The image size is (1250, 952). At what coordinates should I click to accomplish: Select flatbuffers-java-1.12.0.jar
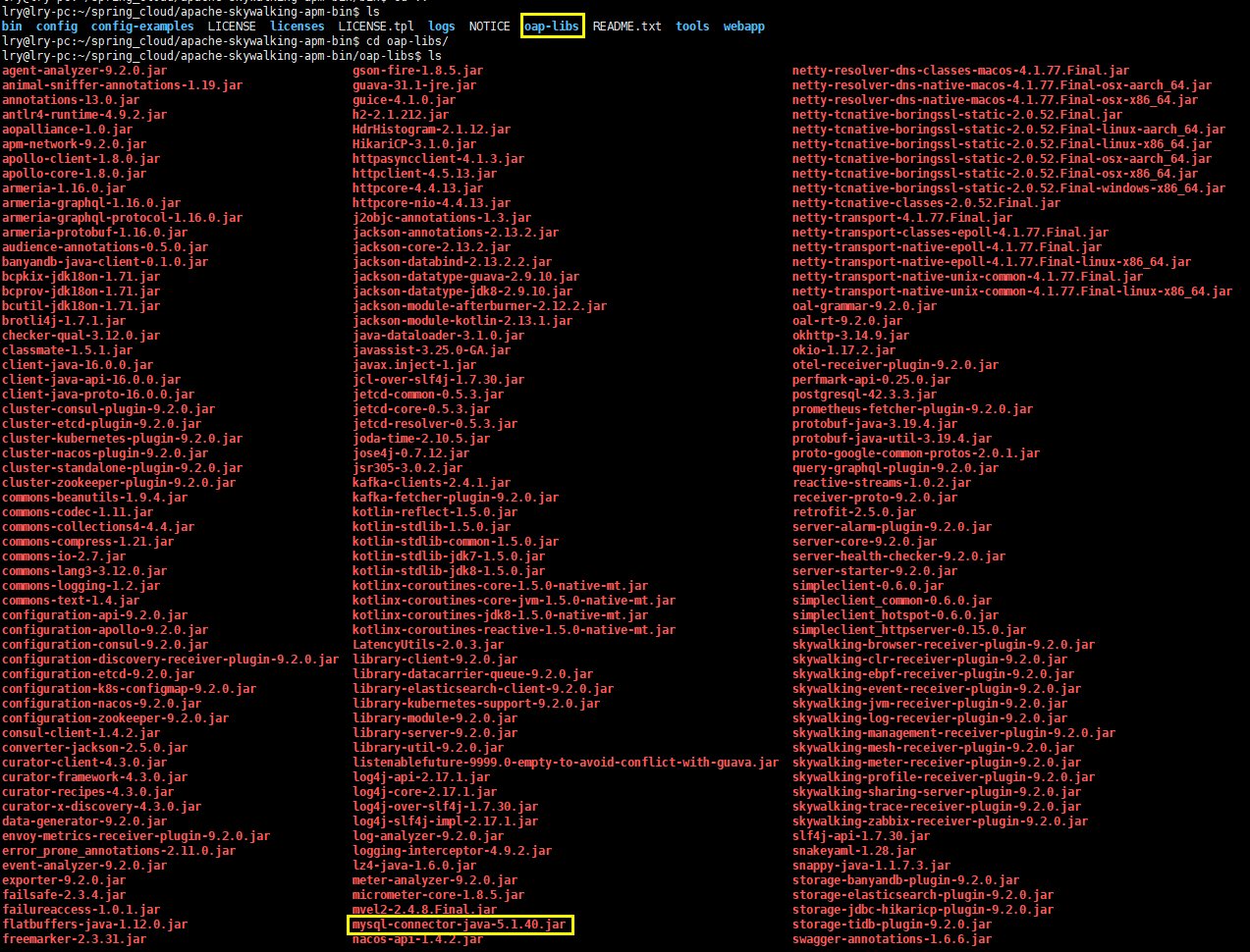[x=94, y=925]
